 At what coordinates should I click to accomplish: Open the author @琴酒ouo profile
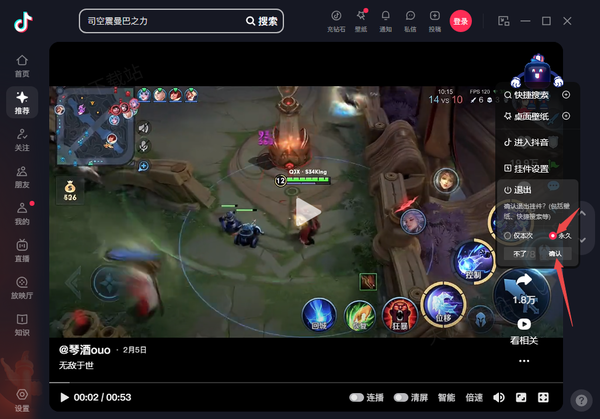click(85, 350)
